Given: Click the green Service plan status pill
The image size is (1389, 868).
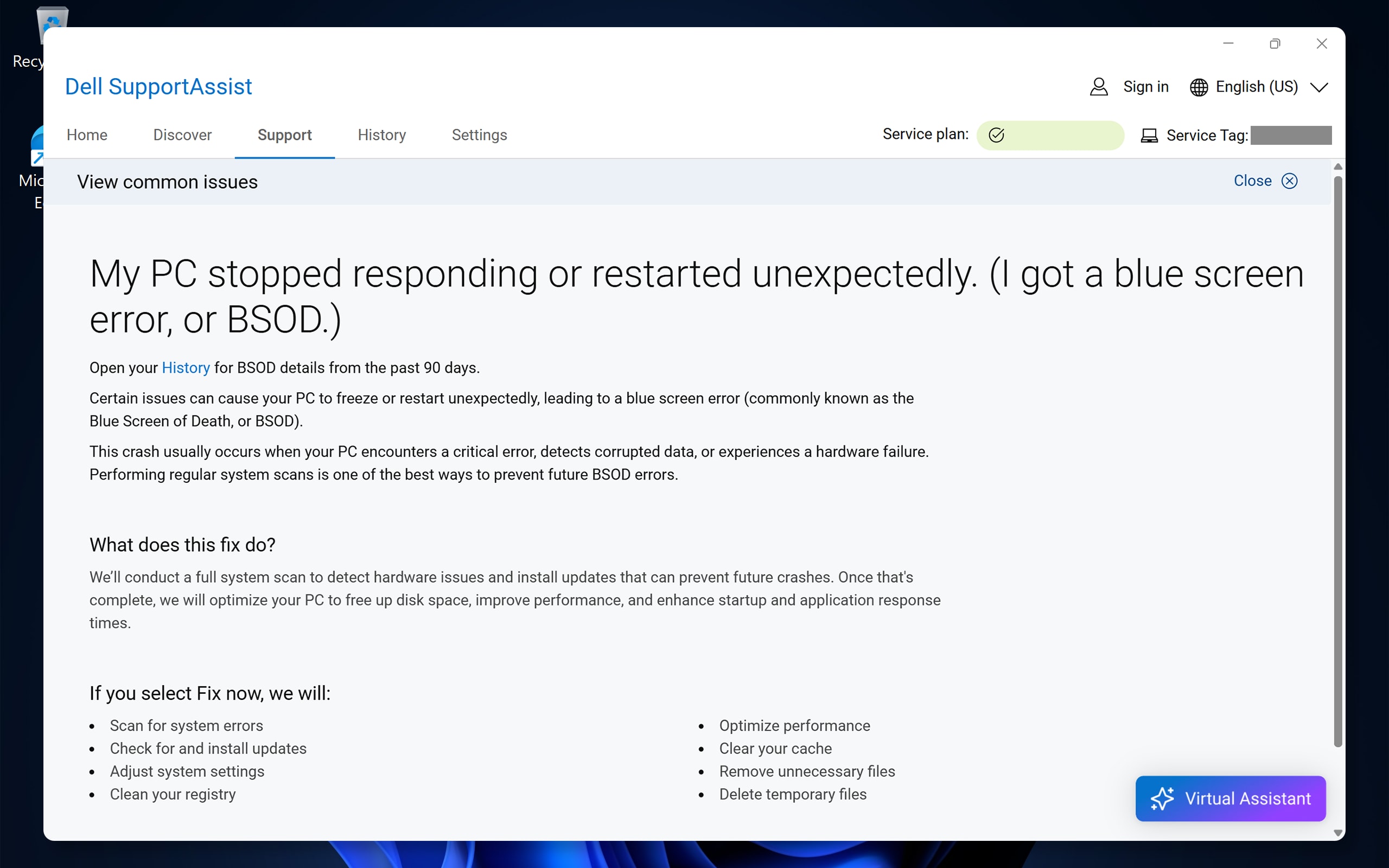Looking at the screenshot, I should click(1050, 135).
